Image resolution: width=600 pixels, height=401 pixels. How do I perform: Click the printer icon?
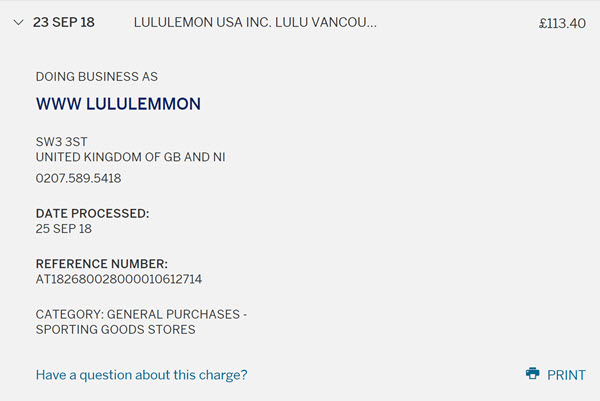532,373
